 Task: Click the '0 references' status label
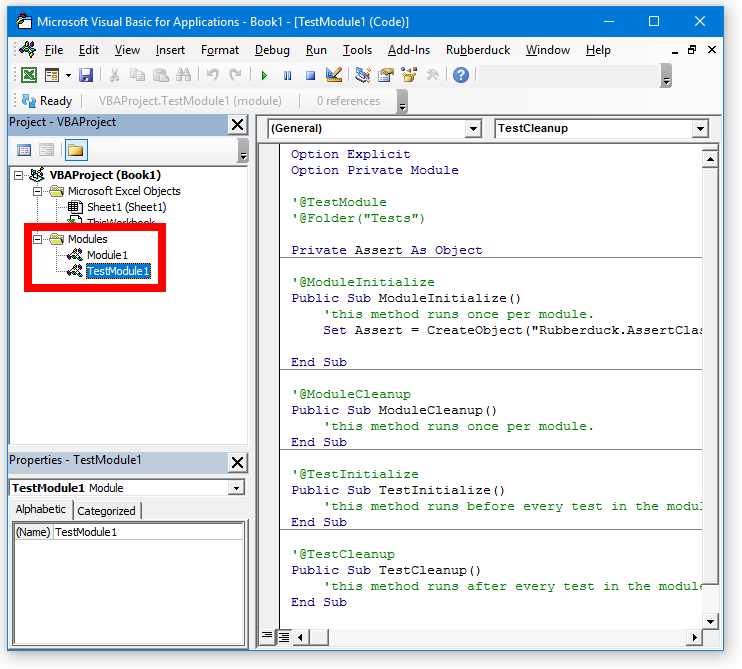[x=348, y=101]
